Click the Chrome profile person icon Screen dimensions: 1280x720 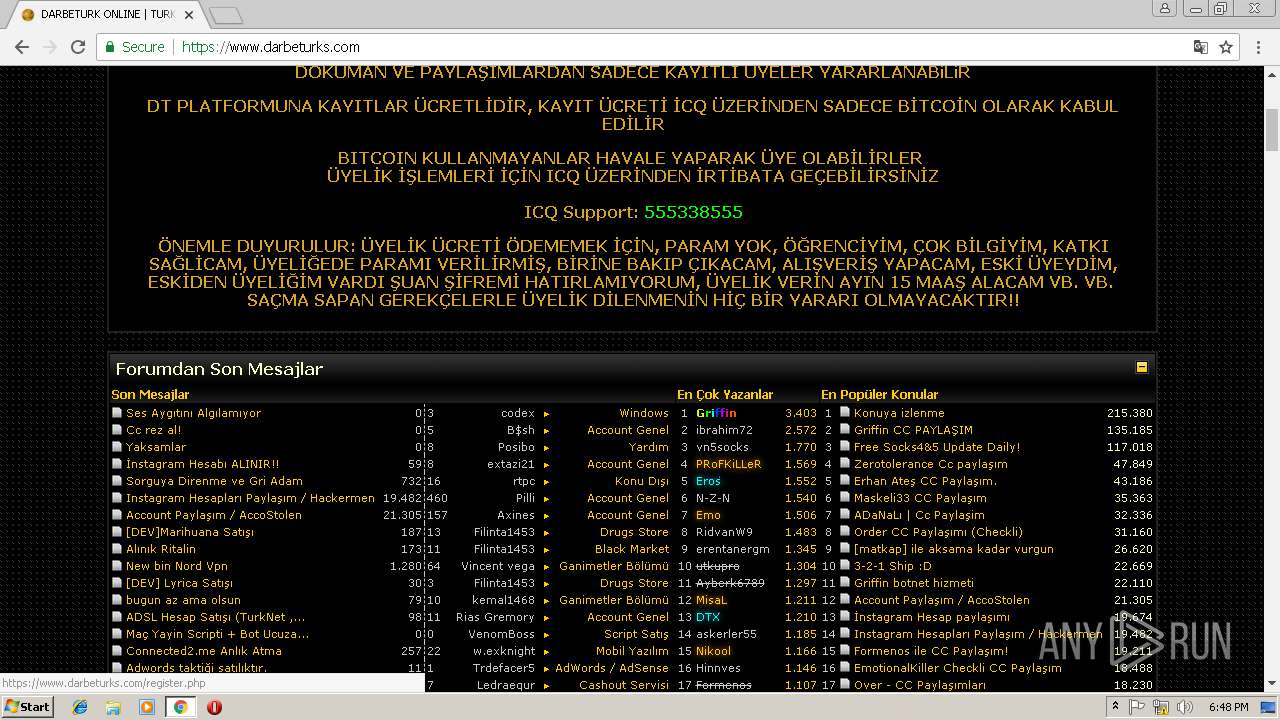click(x=1165, y=8)
